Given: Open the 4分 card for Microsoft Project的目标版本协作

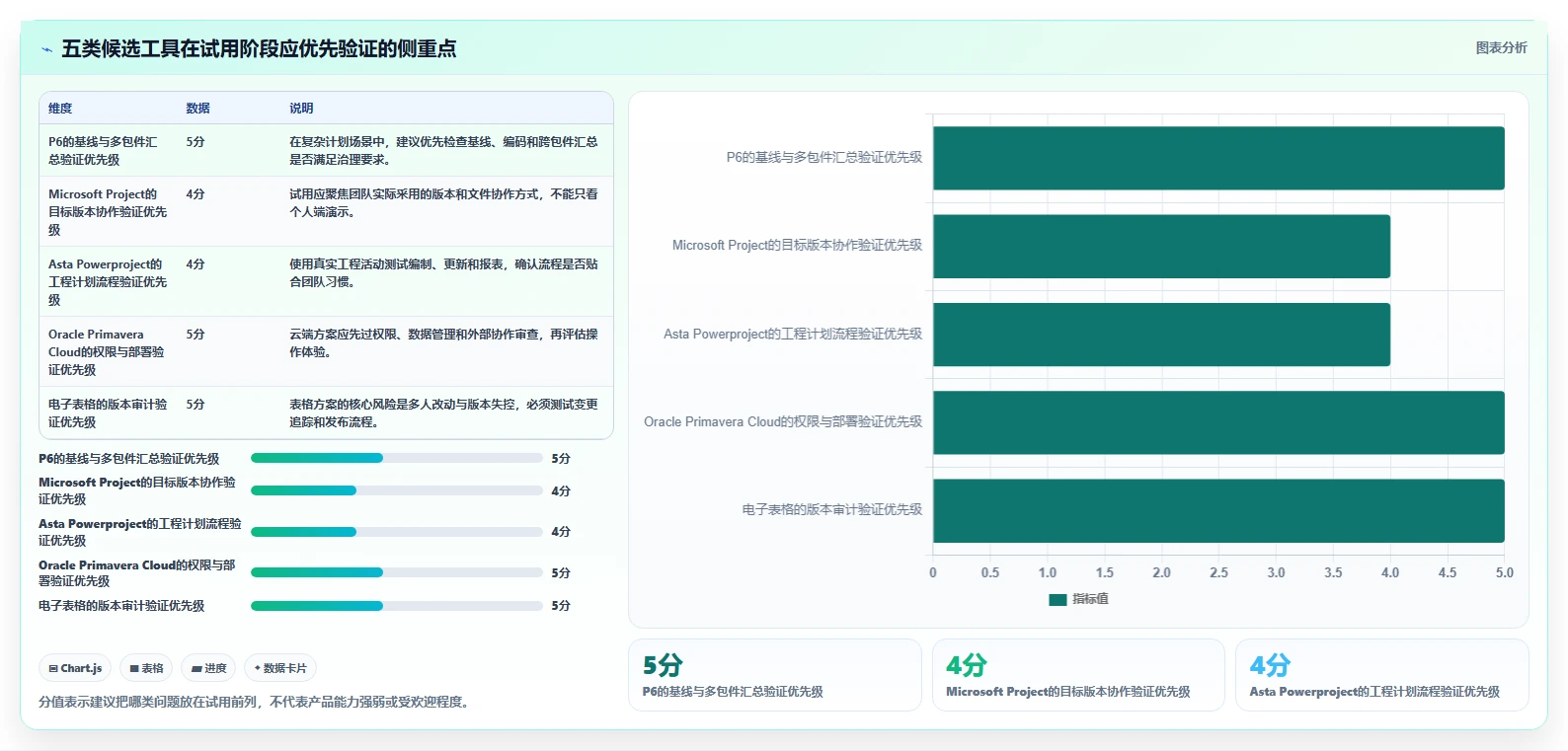Looking at the screenshot, I should pyautogui.click(x=1078, y=675).
